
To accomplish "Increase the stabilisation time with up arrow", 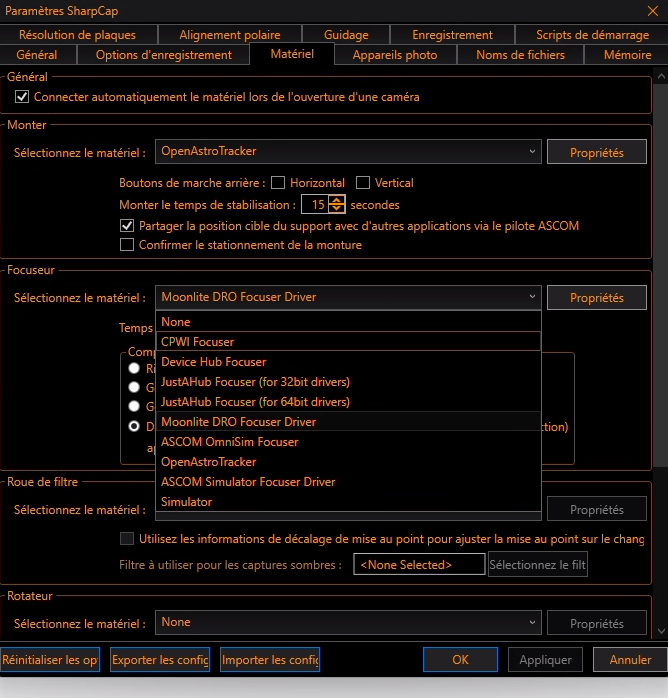I will tap(337, 200).
